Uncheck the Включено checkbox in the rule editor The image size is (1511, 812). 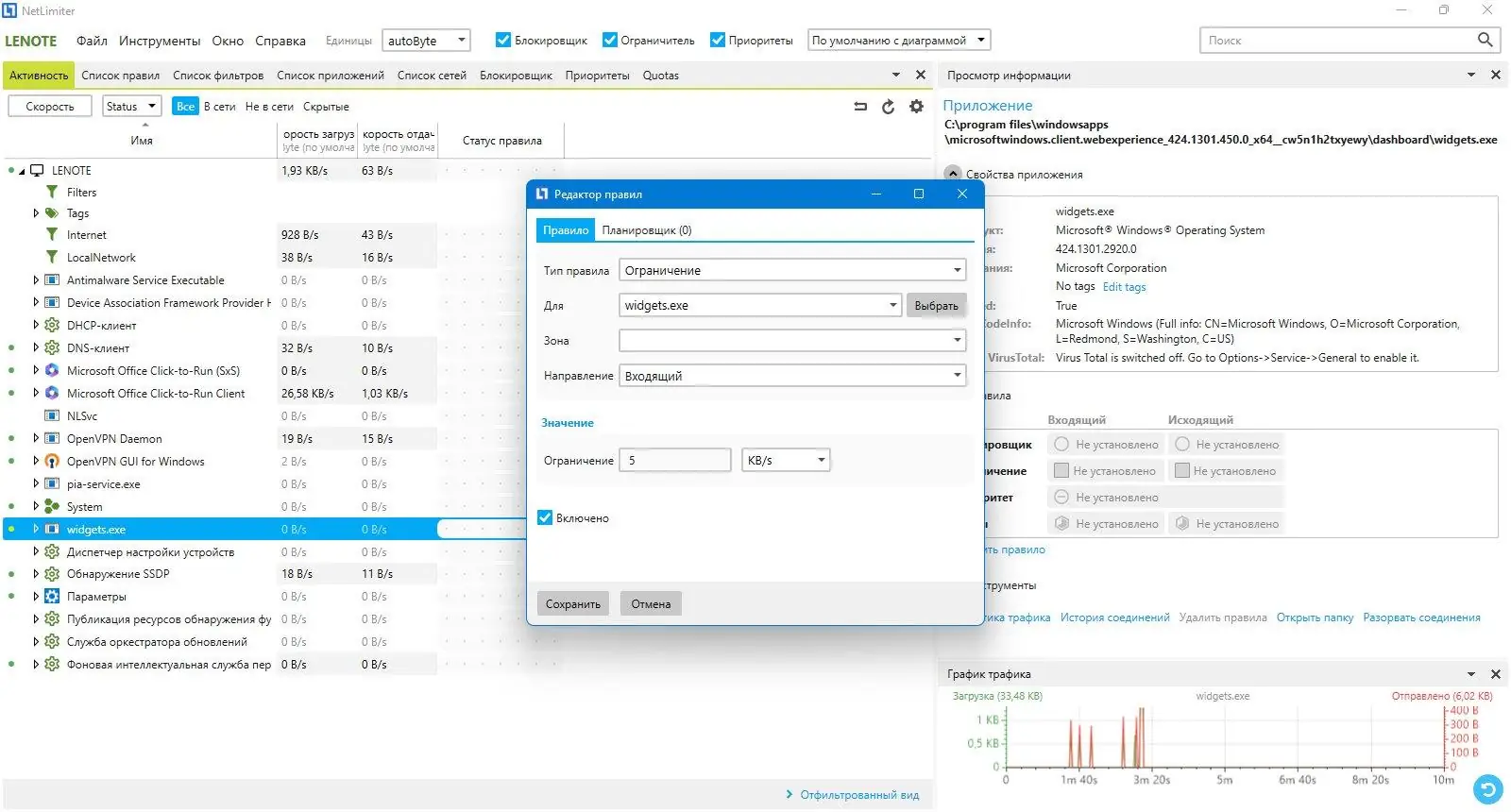click(x=545, y=517)
